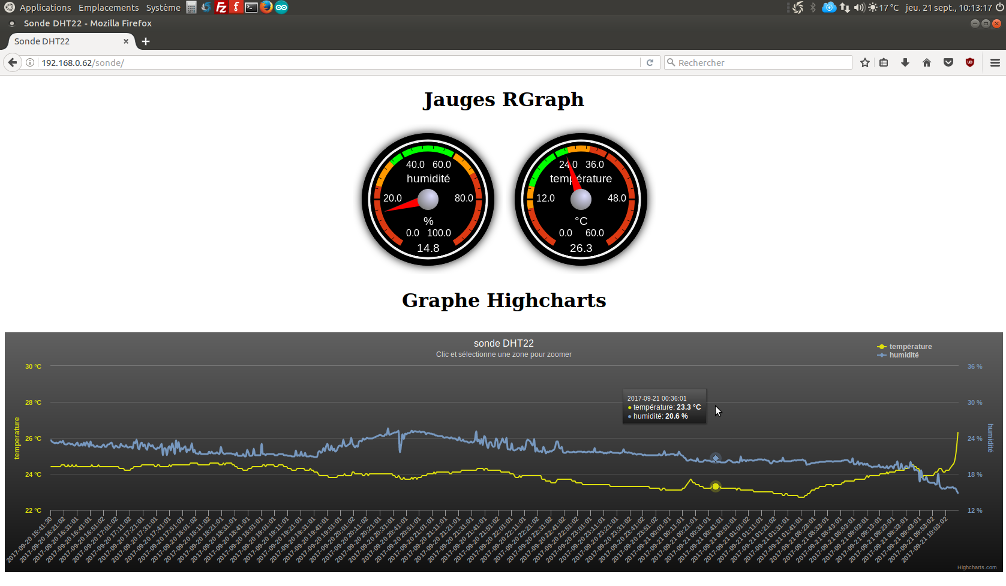Reload the page with the refresh icon
Image resolution: width=1006 pixels, height=586 pixels.
click(650, 62)
